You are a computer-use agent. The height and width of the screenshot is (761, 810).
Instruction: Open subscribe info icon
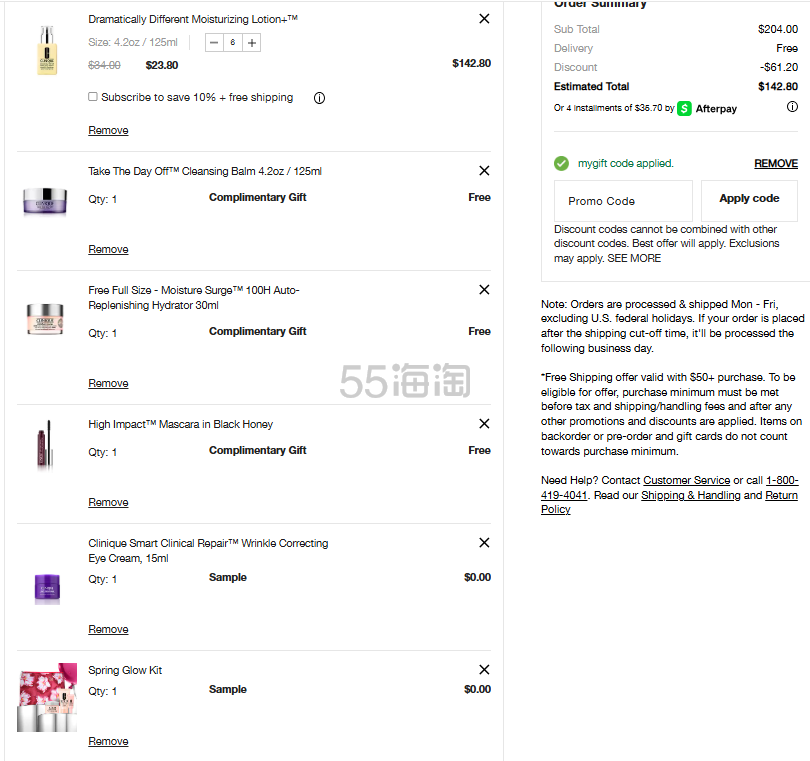[x=320, y=98]
